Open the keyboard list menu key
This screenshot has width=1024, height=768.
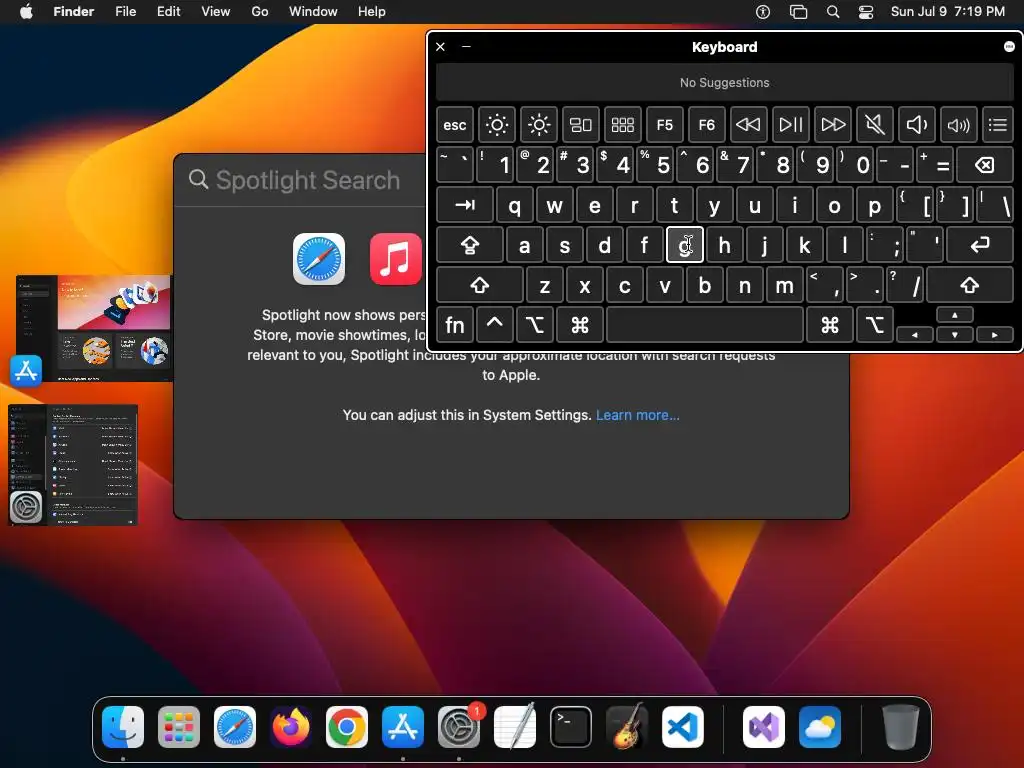998,125
